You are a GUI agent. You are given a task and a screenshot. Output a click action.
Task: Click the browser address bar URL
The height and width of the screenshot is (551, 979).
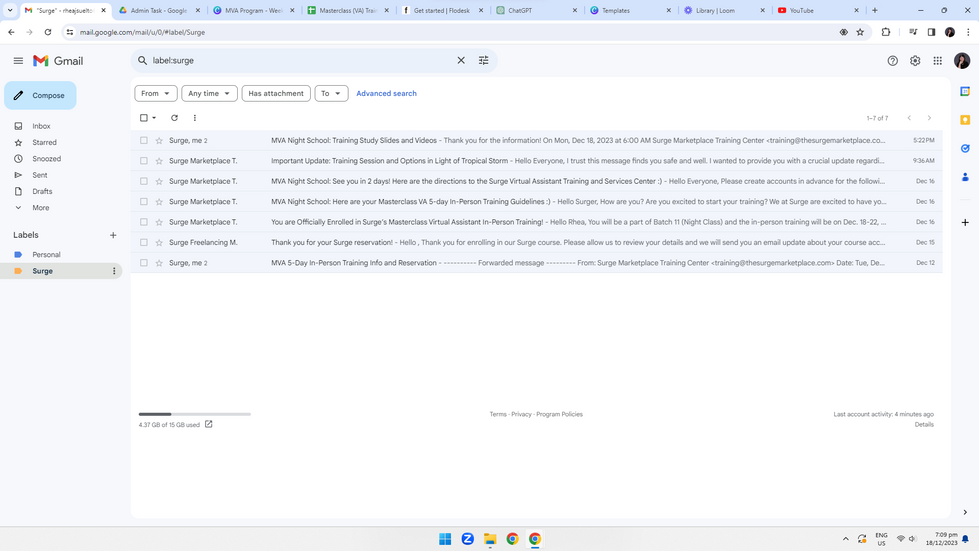pyautogui.click(x=142, y=32)
